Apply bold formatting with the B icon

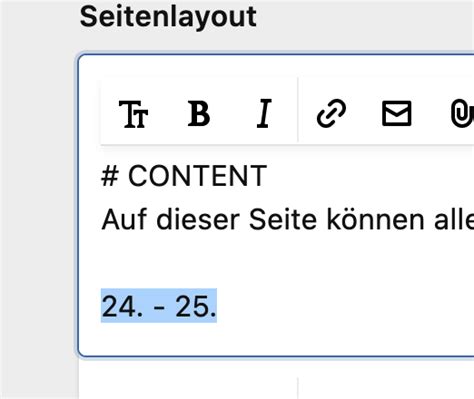199,114
